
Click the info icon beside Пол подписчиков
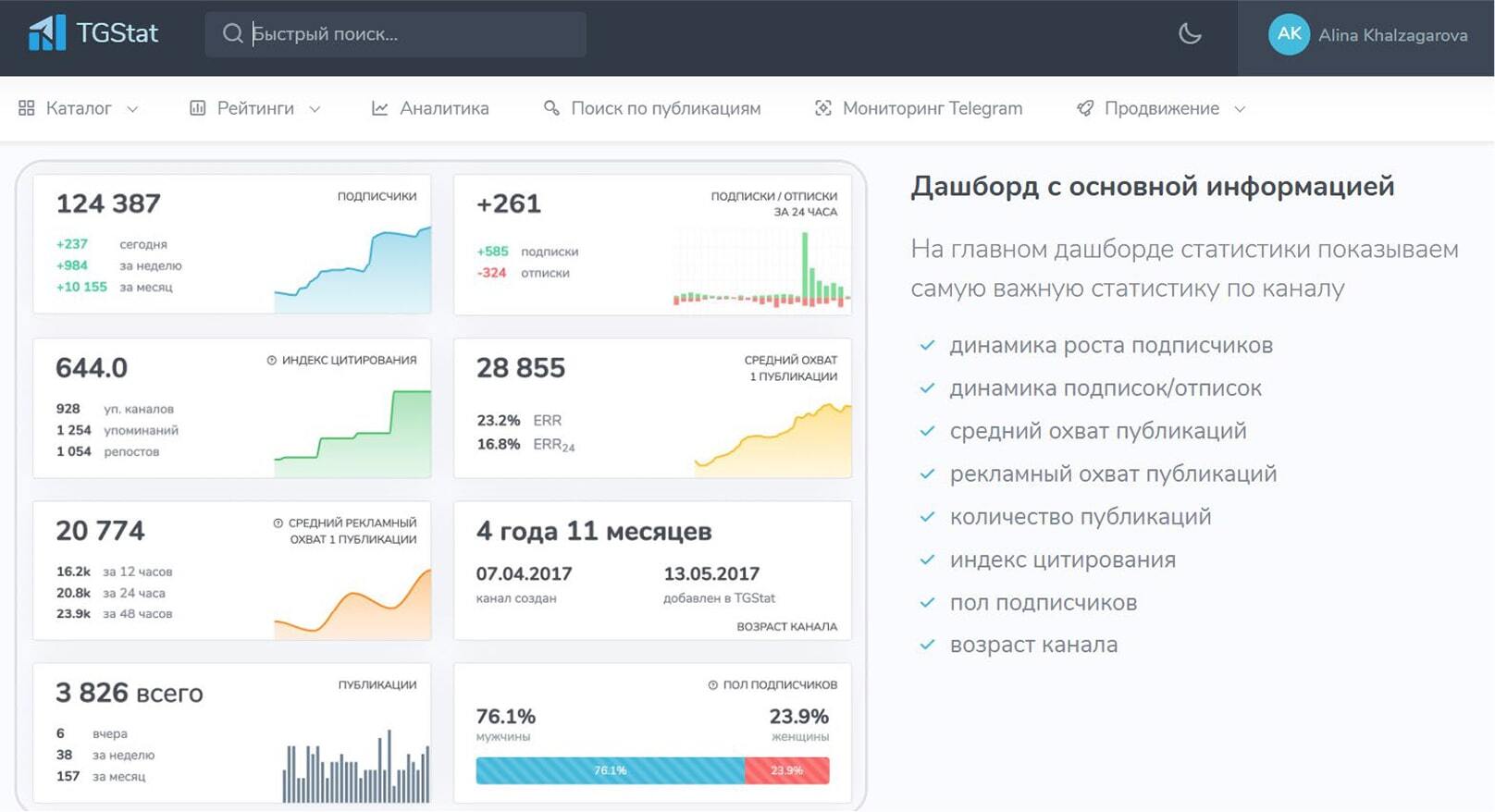[713, 685]
